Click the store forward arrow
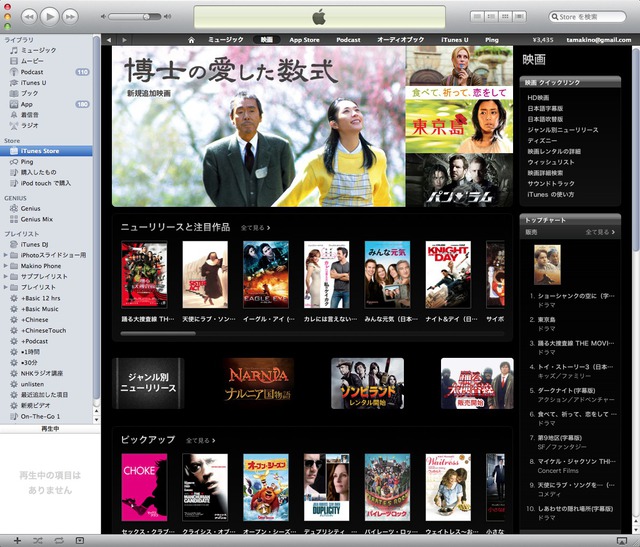Screen dimensions: 640x547 coord(124,40)
